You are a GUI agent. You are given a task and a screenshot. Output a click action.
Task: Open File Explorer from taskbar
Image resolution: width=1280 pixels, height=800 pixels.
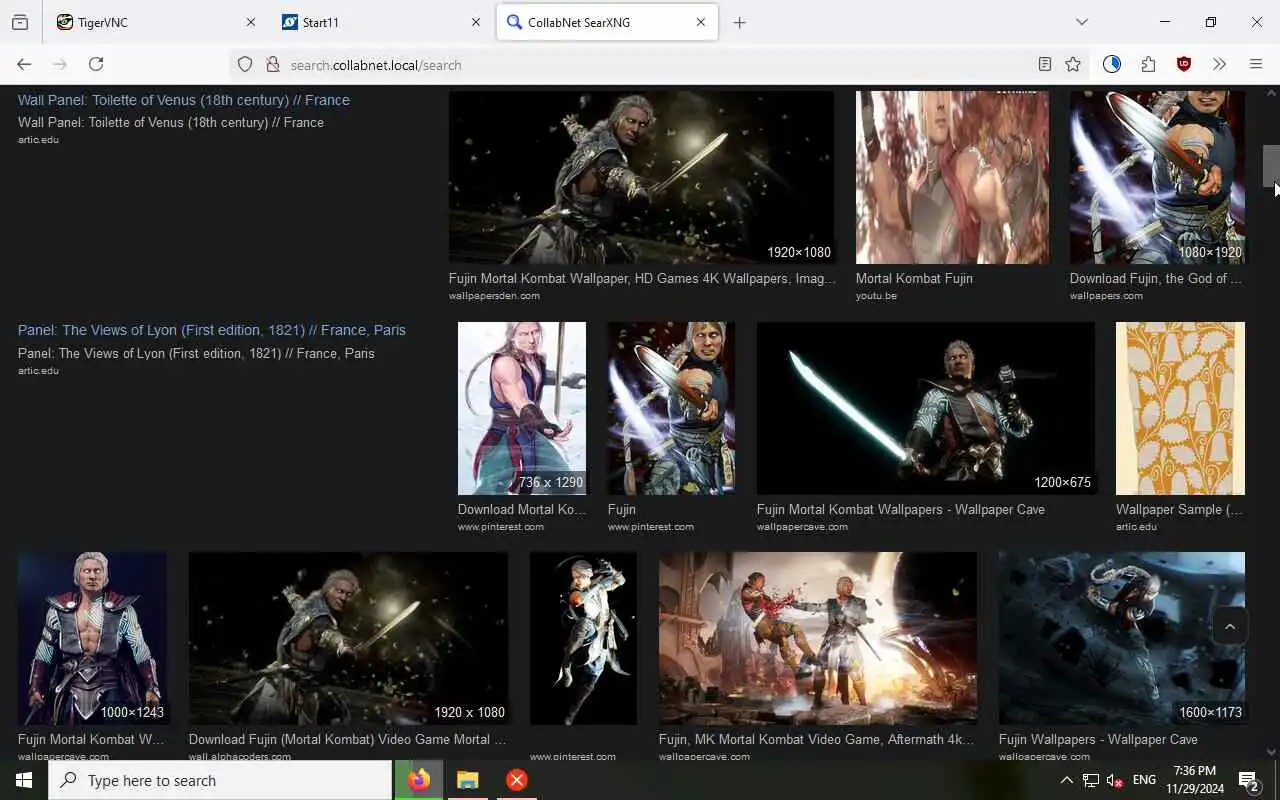(468, 780)
